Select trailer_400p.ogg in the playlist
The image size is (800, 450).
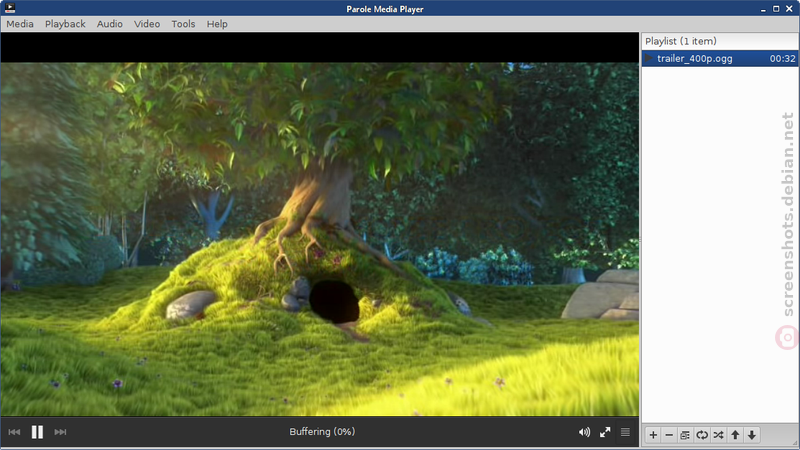coord(720,59)
